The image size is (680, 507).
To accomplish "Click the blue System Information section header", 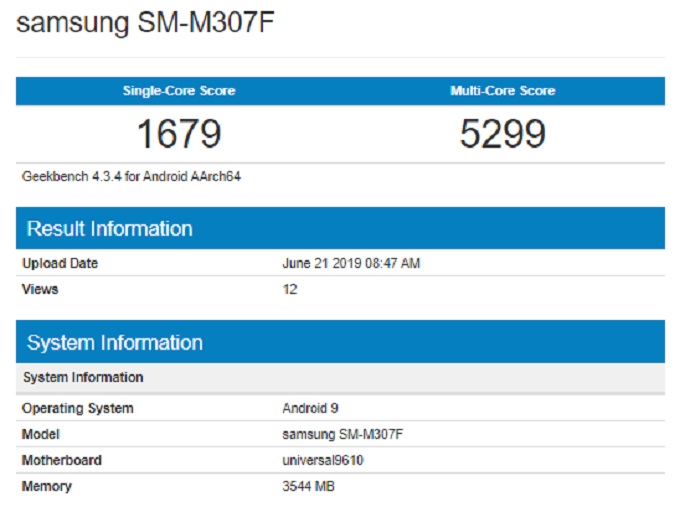I will click(x=115, y=343).
